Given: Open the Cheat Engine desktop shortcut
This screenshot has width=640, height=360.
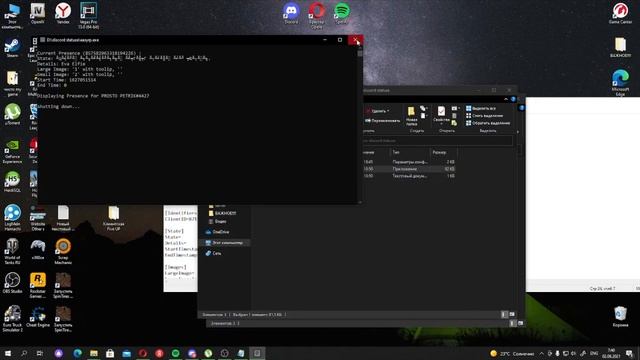Looking at the screenshot, I should 38,317.
